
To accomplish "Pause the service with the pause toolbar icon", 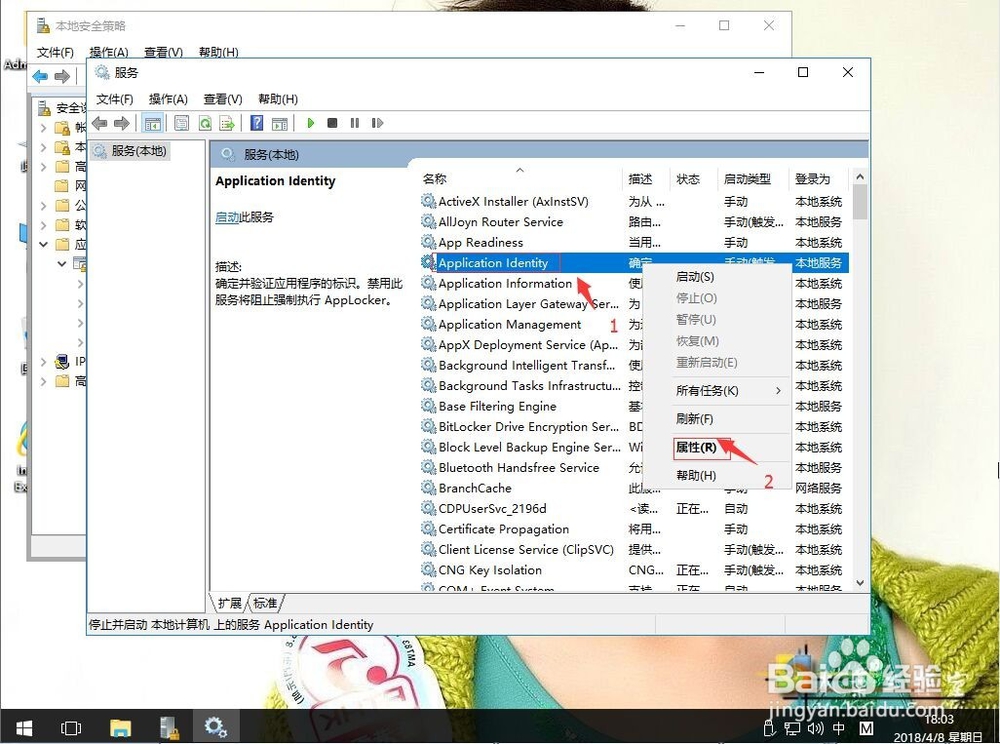I will pyautogui.click(x=355, y=122).
